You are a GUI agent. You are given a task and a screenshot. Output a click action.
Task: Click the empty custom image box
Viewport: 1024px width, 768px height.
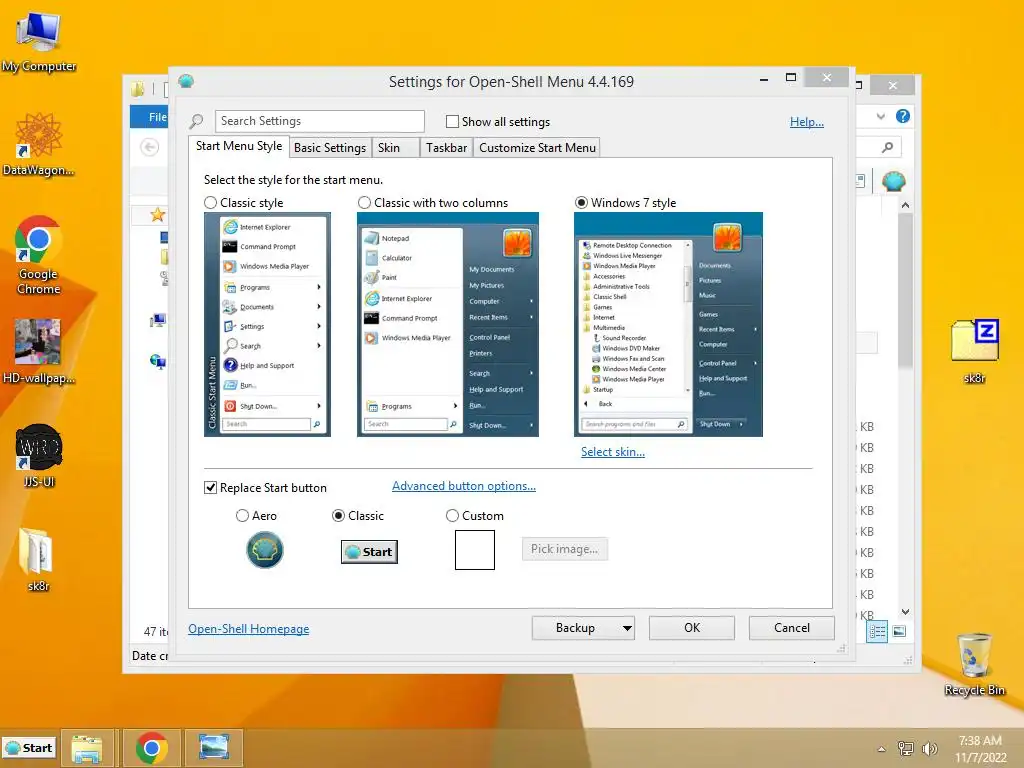coord(475,550)
